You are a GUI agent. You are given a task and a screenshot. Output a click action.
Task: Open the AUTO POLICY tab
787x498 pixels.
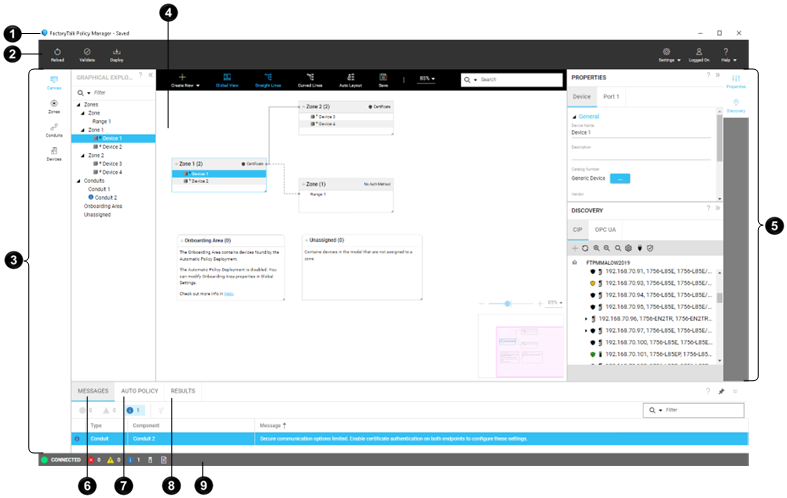[140, 391]
